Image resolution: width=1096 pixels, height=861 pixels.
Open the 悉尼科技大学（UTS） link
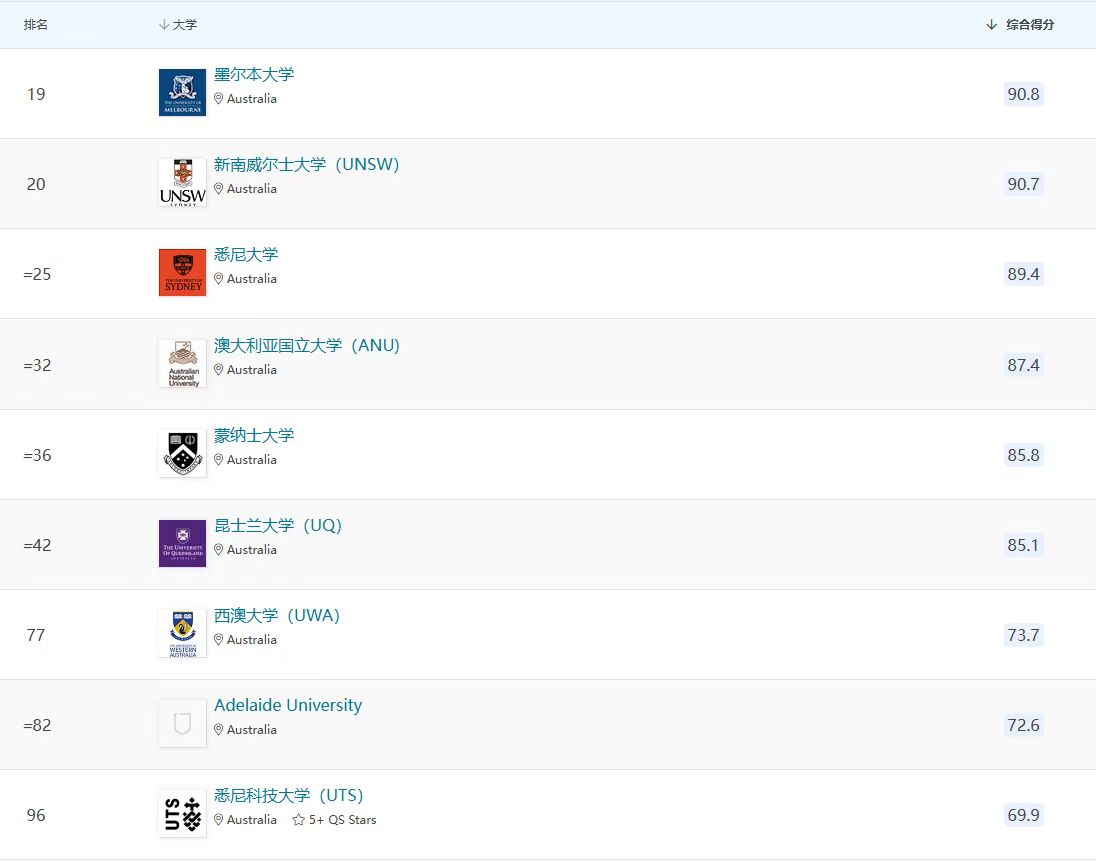(x=288, y=796)
